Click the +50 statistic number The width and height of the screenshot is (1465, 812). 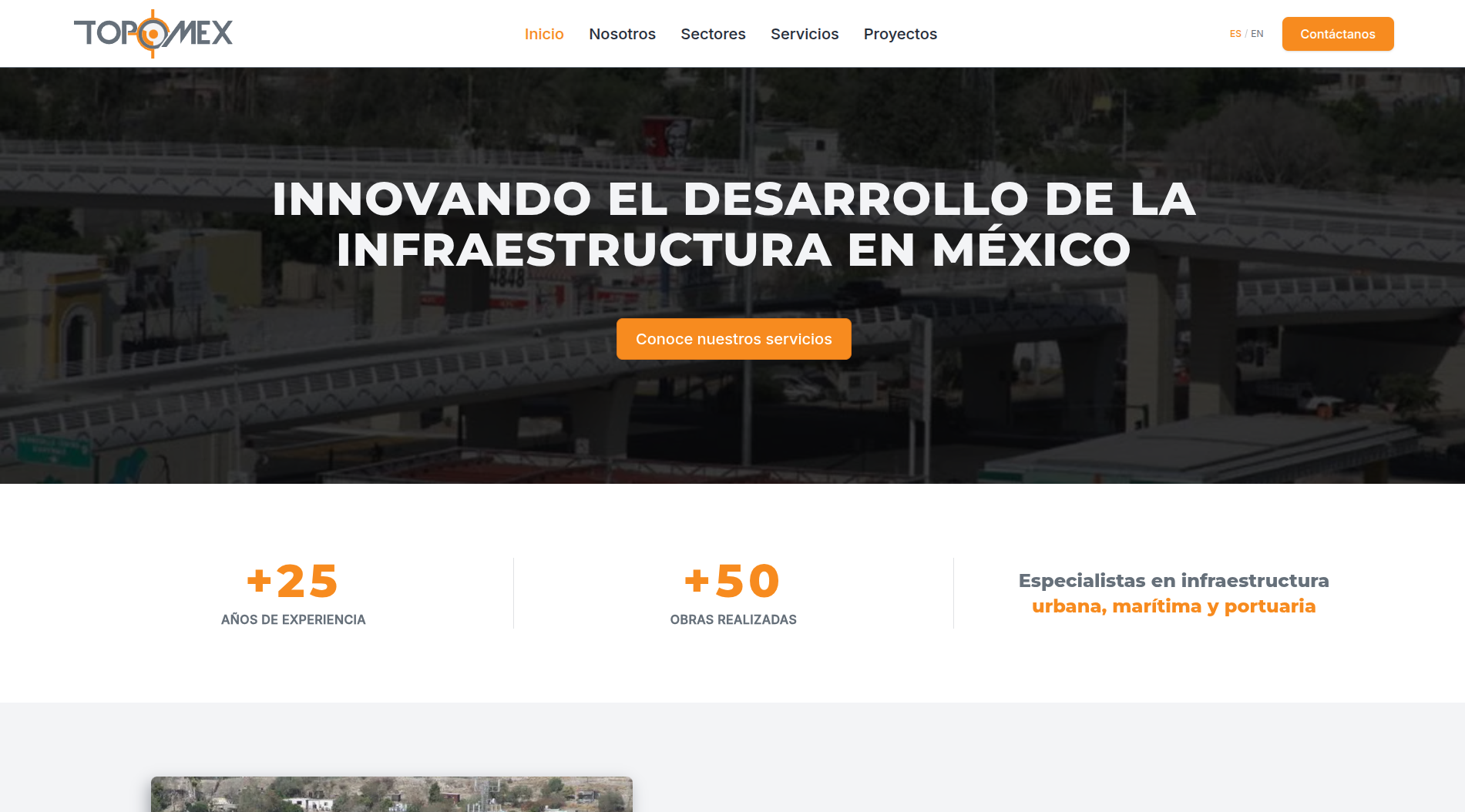[733, 581]
